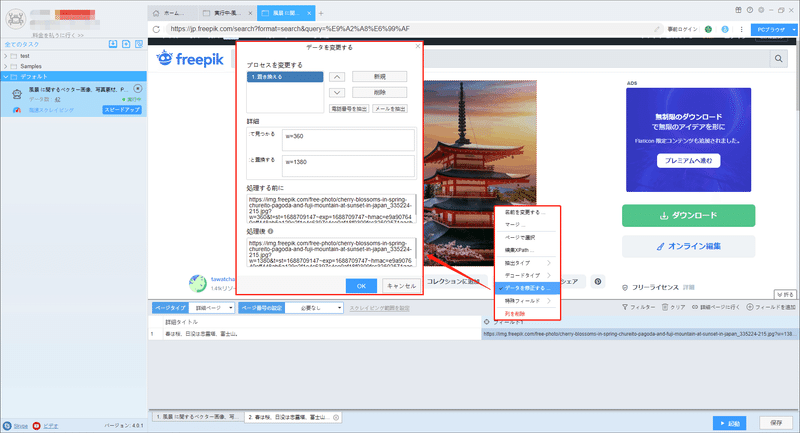
Task: Open the new tab plus button
Action: tap(321, 13)
